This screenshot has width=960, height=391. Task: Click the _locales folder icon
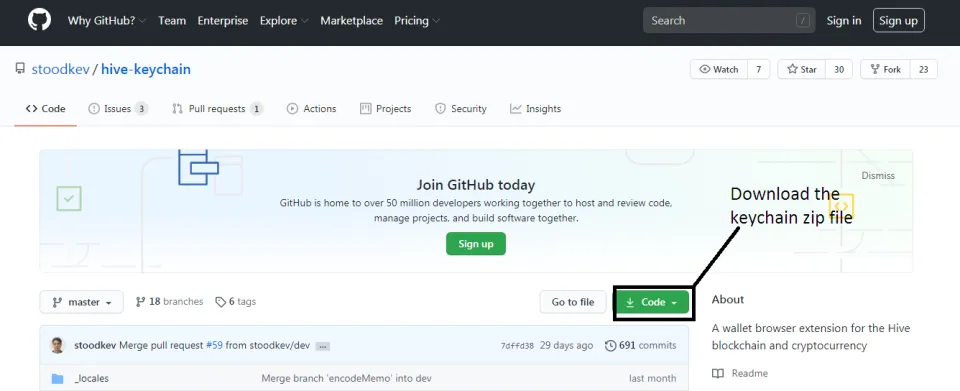(x=58, y=379)
